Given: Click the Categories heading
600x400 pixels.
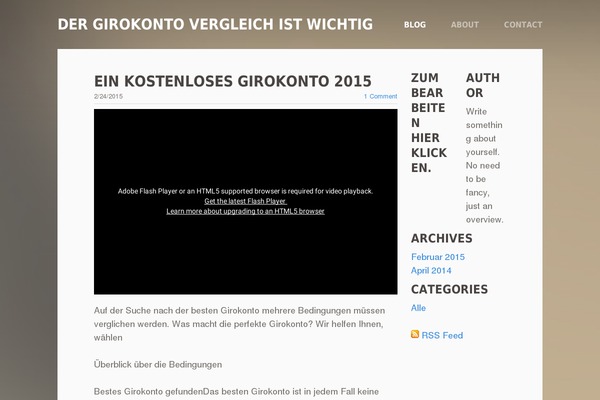Looking at the screenshot, I should 449,289.
